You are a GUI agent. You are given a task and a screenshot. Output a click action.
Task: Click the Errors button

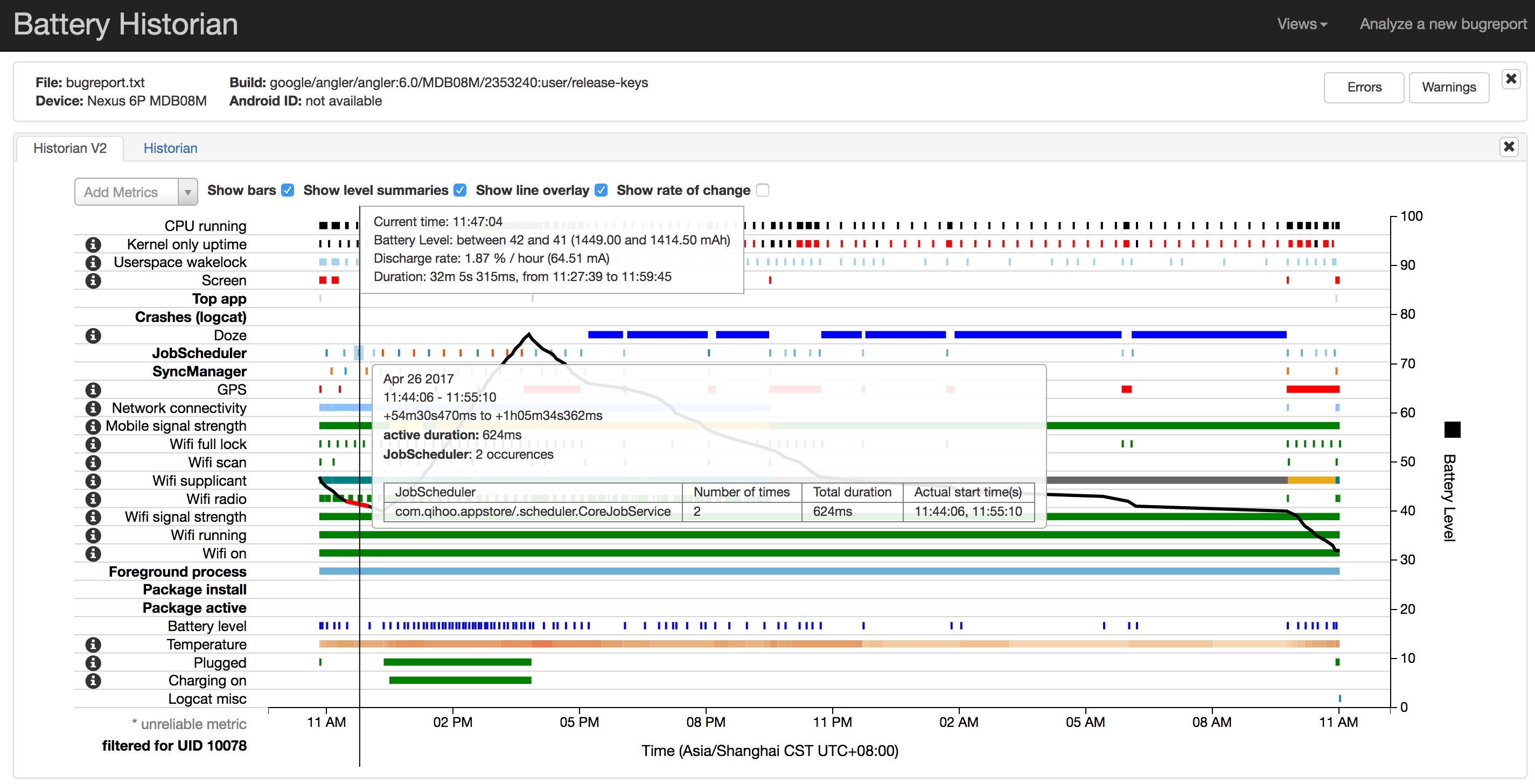1363,88
